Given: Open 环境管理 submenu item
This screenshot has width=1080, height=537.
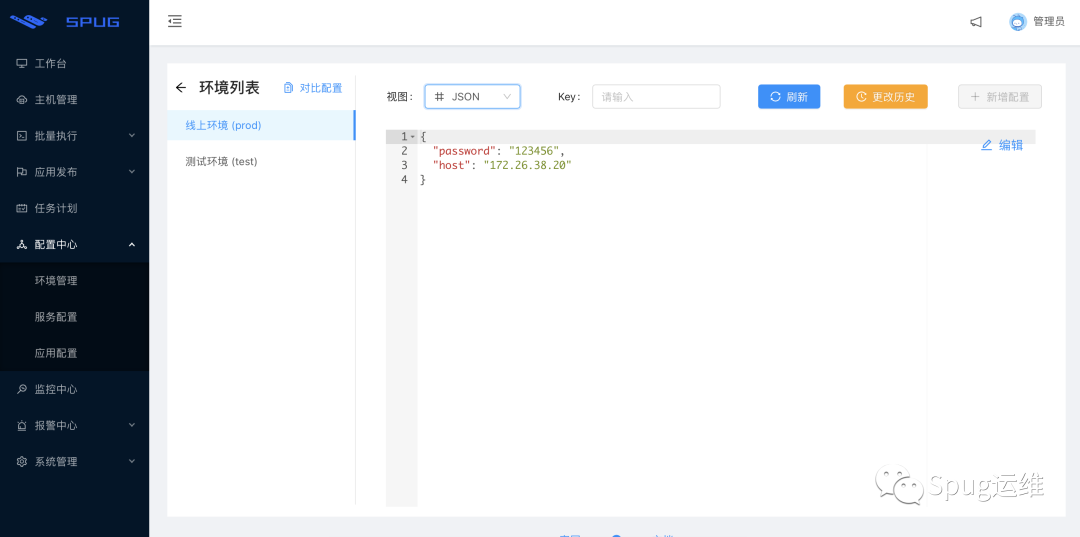Looking at the screenshot, I should click(74, 281).
